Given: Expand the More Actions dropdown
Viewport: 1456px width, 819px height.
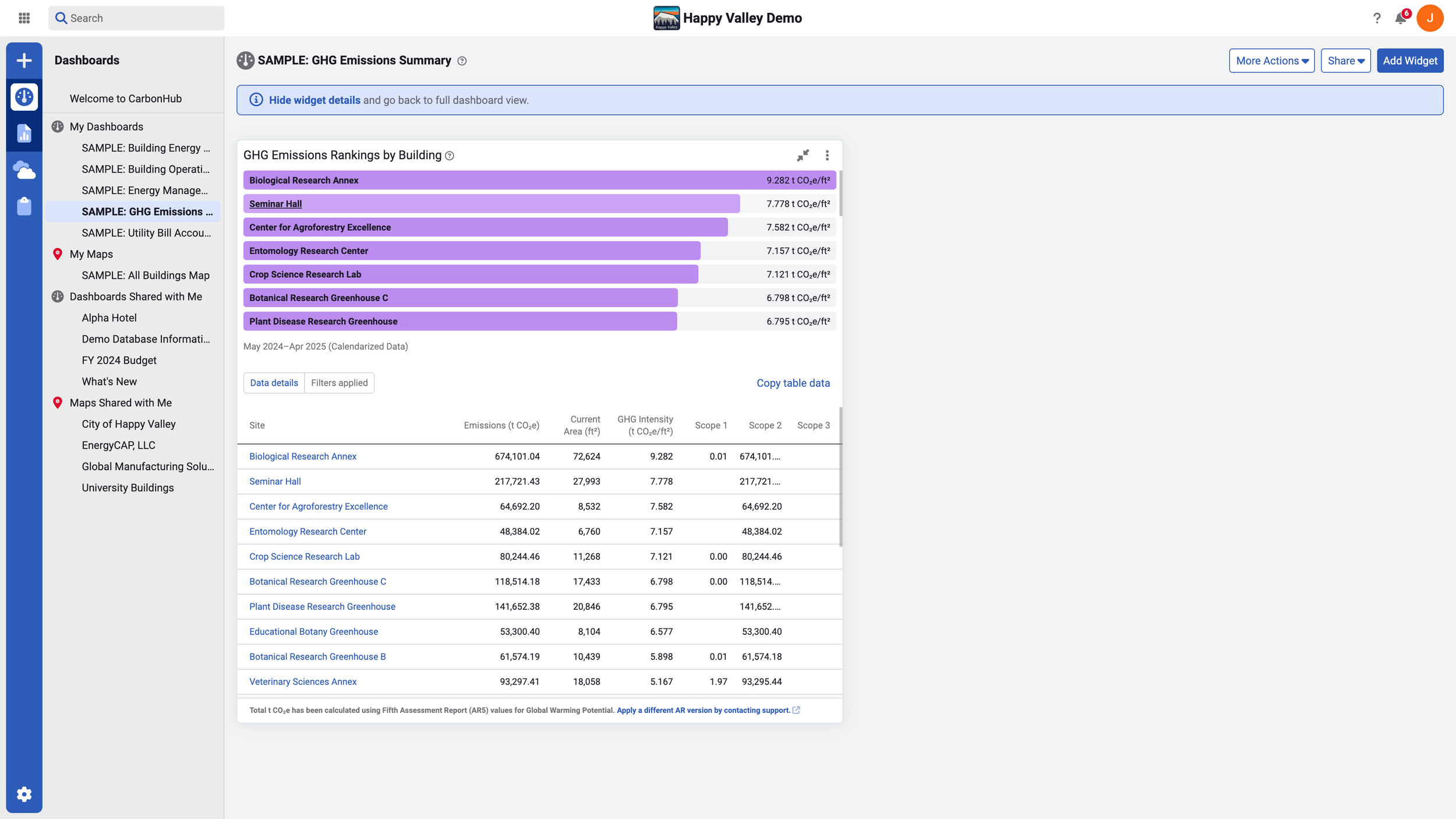Looking at the screenshot, I should click(1271, 61).
